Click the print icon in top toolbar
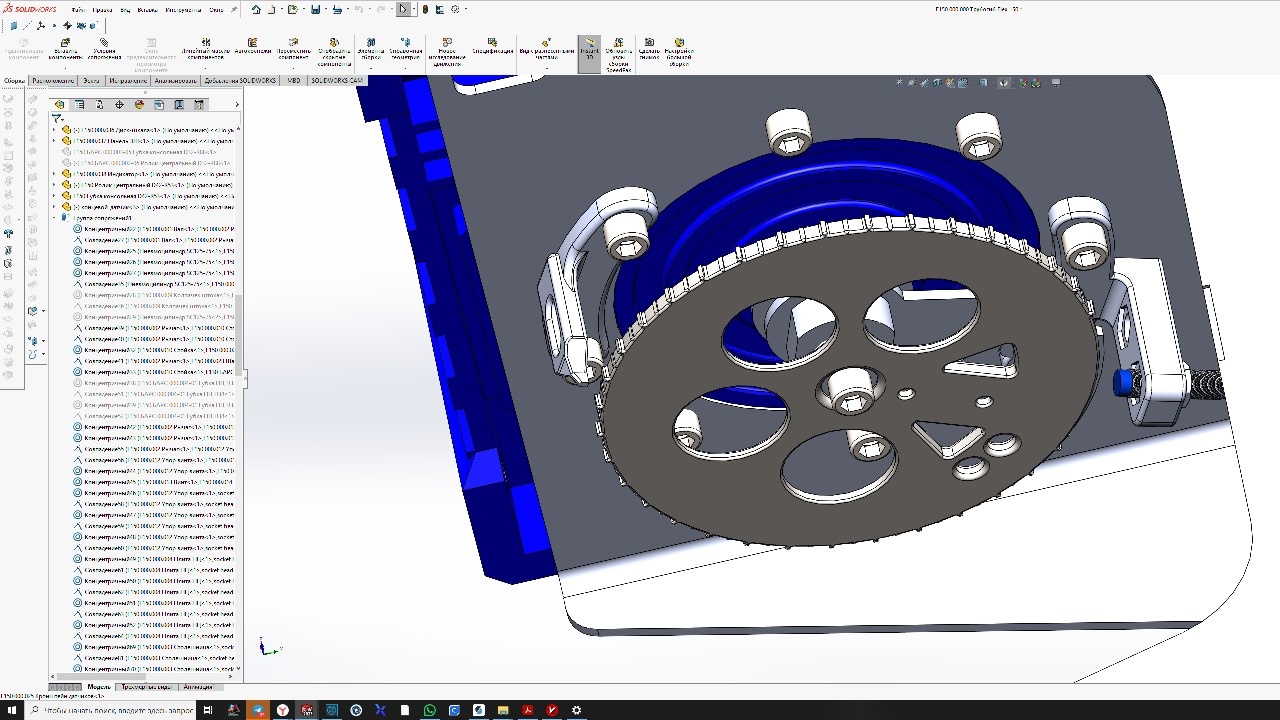The width and height of the screenshot is (1280, 720). [x=337, y=9]
